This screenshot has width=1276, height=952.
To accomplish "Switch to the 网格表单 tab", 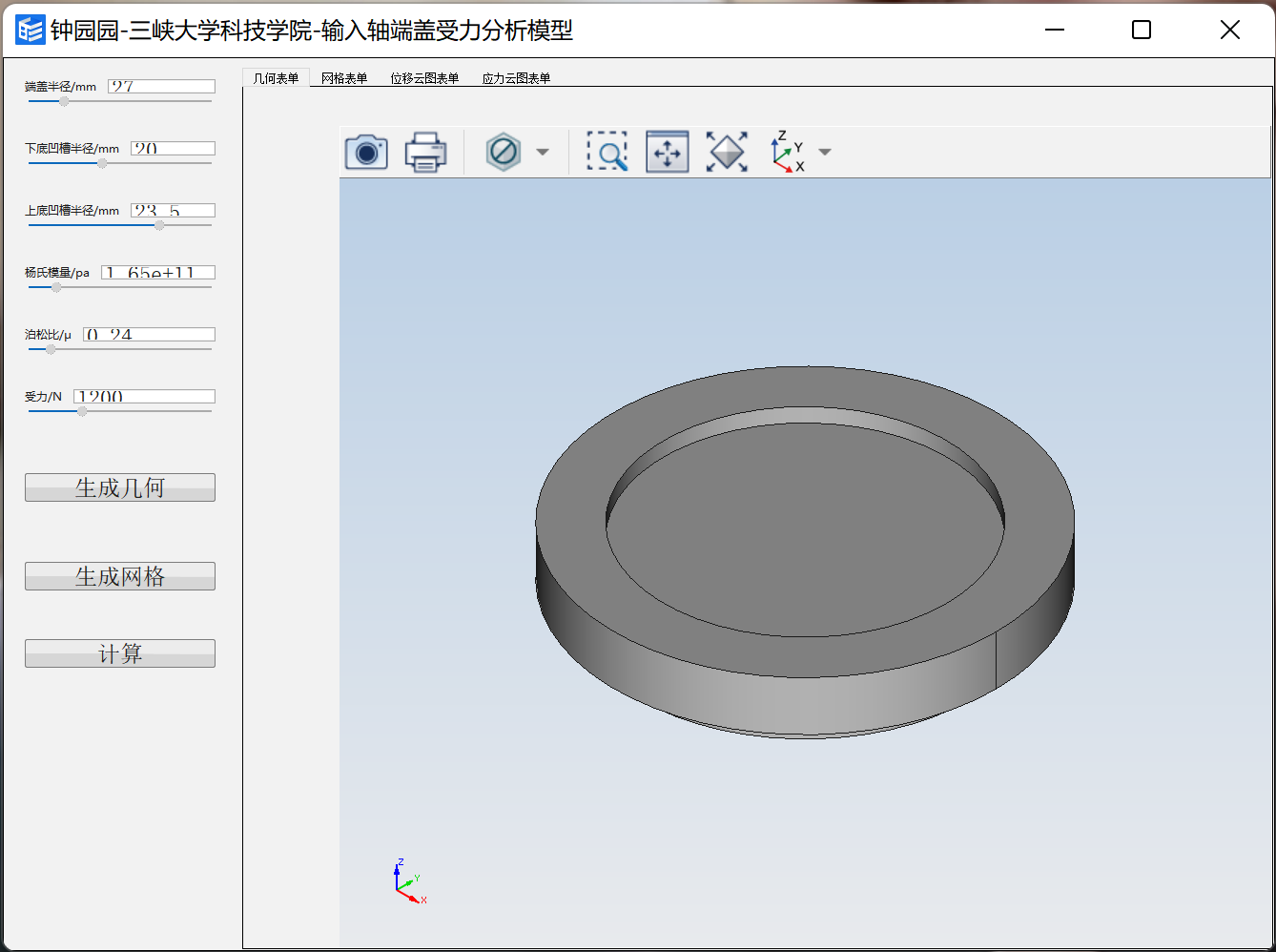I will [344, 78].
